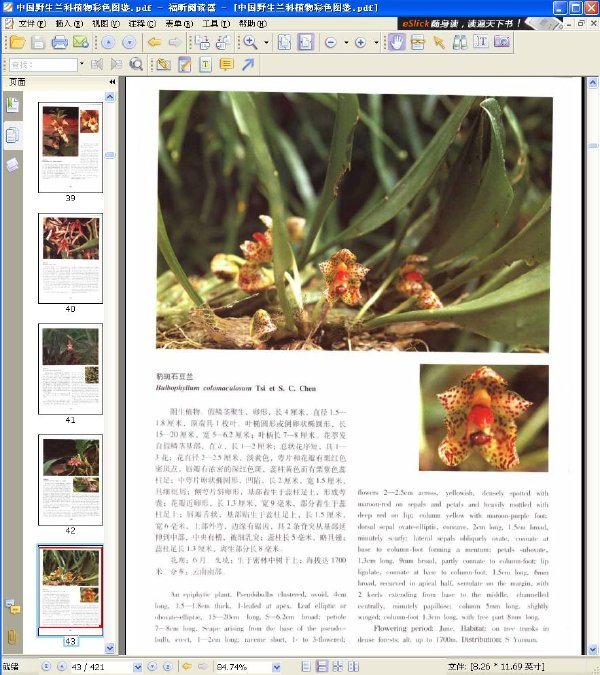Image resolution: width=600 pixels, height=675 pixels.
Task: Click thumbnail panel scroll down arrow
Action: pos(110,647)
